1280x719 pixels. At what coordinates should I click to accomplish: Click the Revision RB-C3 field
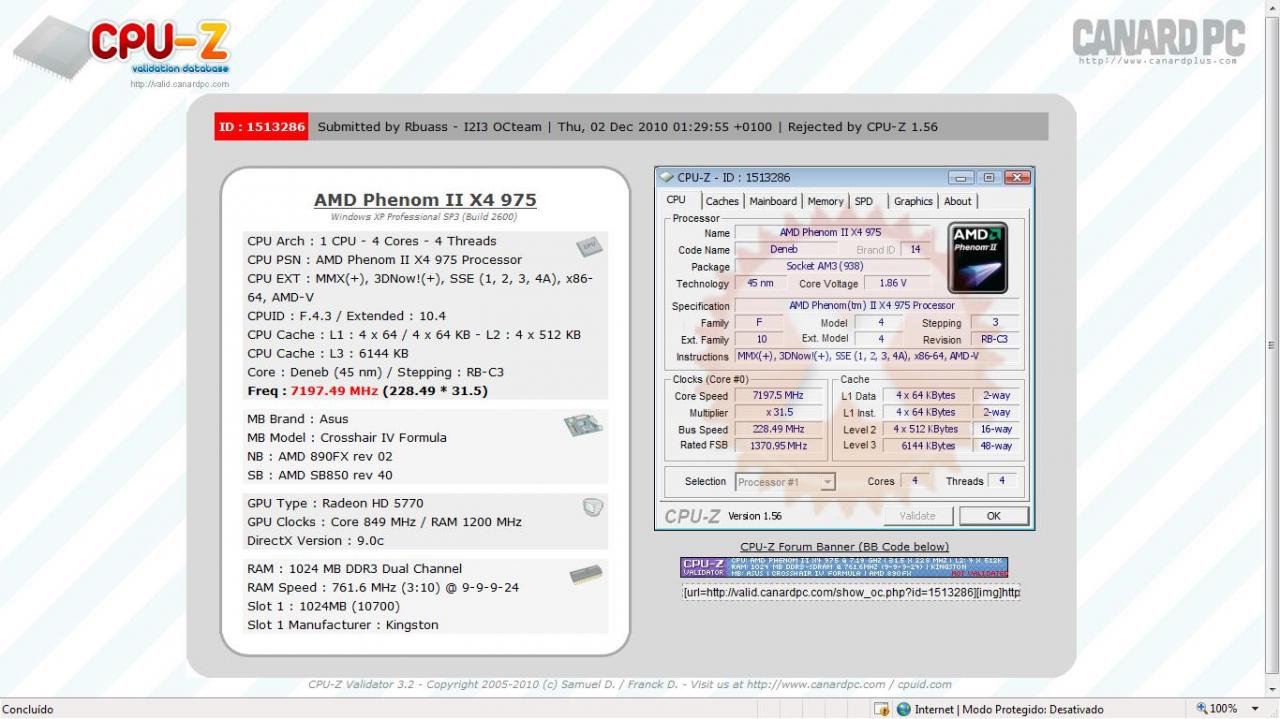coord(994,340)
